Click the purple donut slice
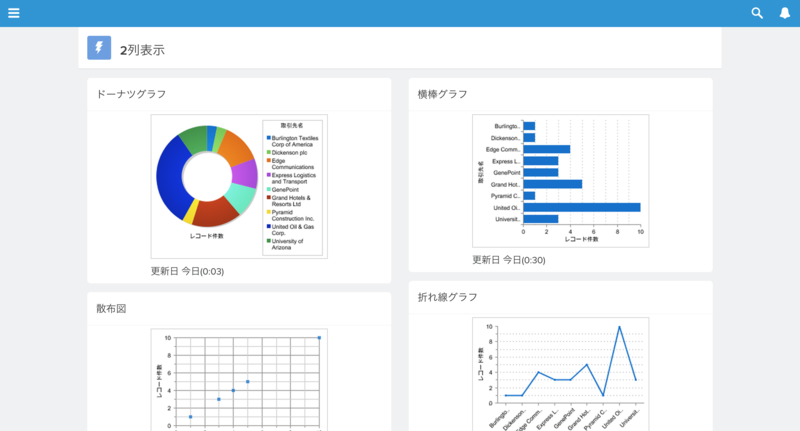Image resolution: width=800 pixels, height=431 pixels. point(246,174)
